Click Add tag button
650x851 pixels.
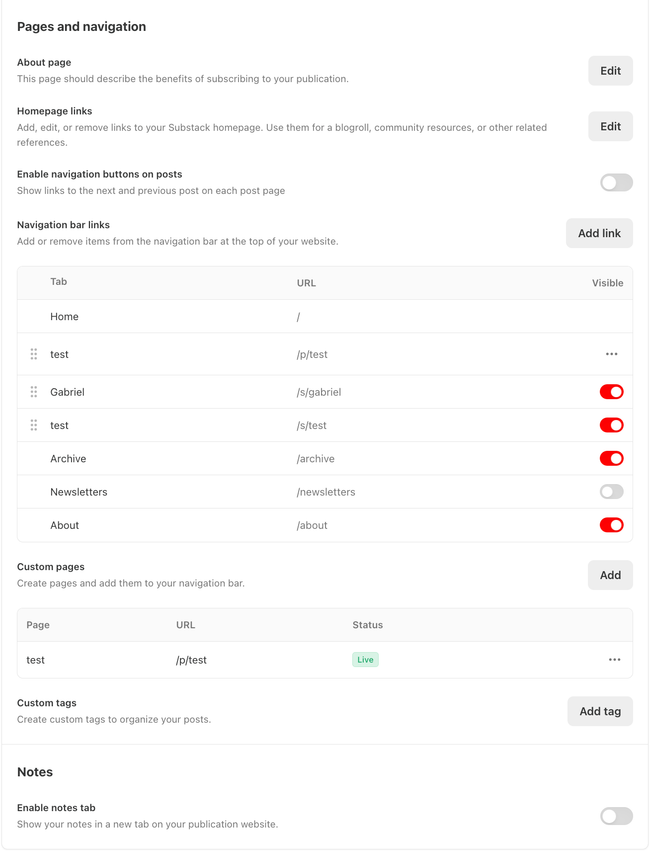[x=600, y=711]
